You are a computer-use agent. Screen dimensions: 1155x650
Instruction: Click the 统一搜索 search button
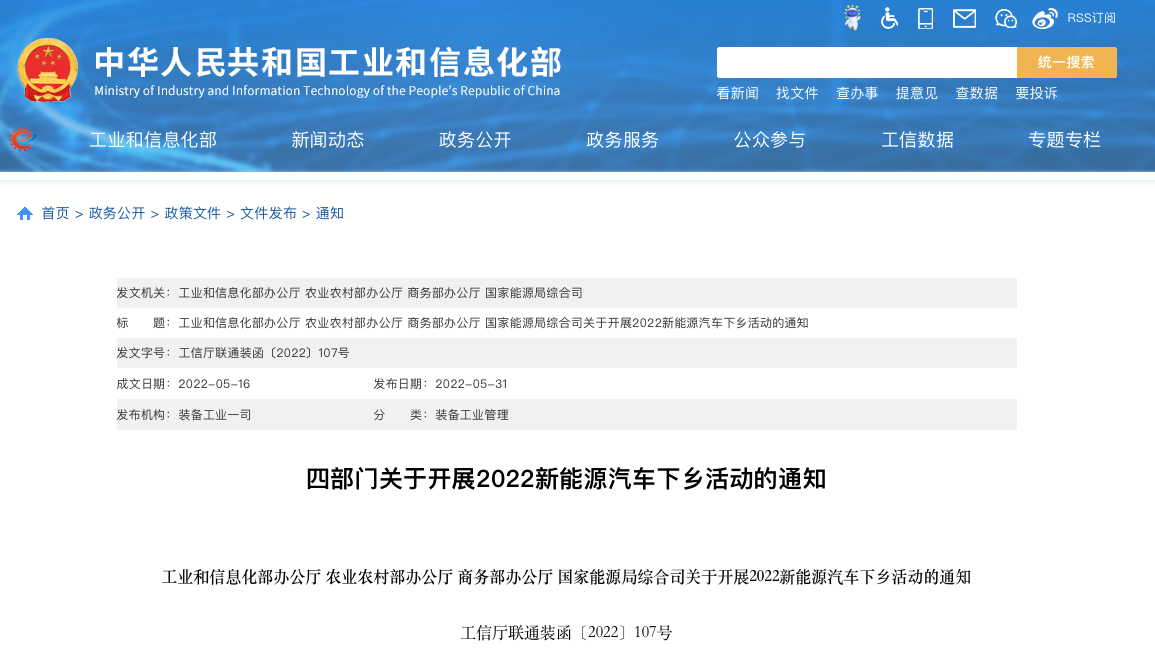click(x=1066, y=62)
